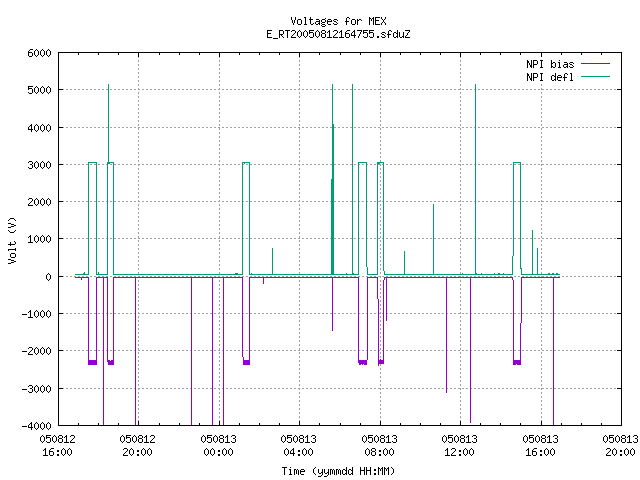Click the -4000 y-axis tick label

pos(37,426)
